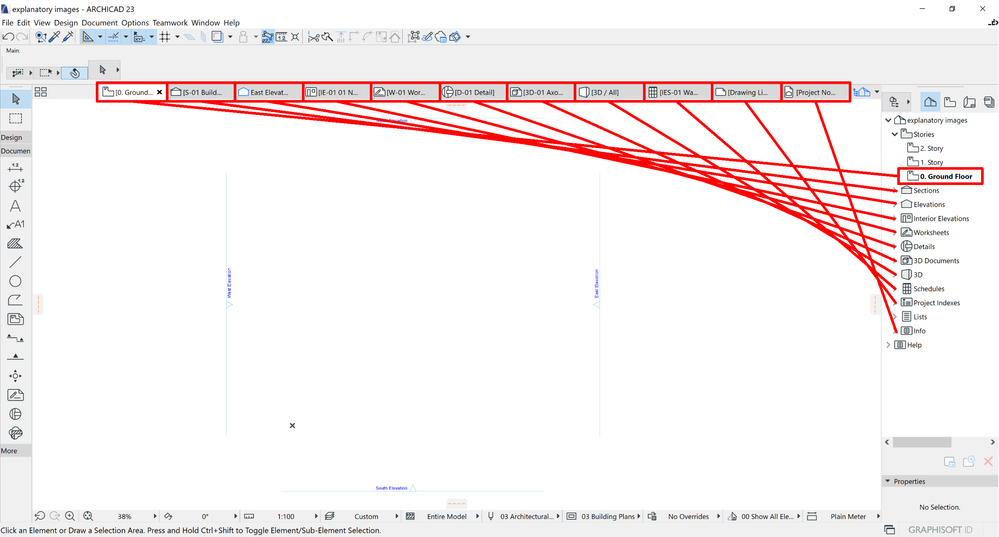The width and height of the screenshot is (999, 537).
Task: Select the Worksheet tool icon
Action: [15, 395]
